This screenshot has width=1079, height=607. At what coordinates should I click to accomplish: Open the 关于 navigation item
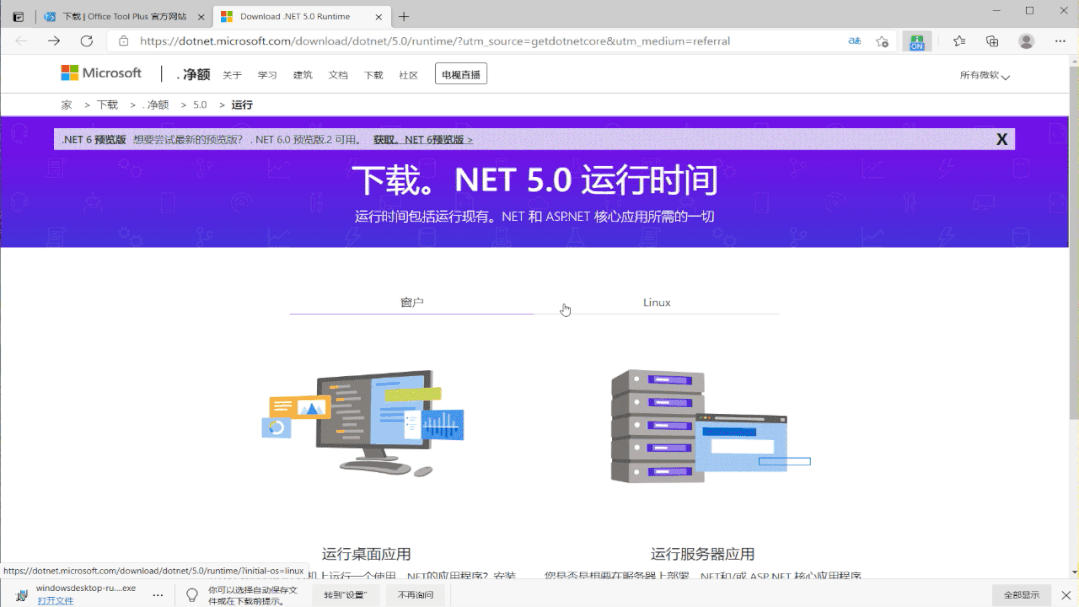coord(232,75)
